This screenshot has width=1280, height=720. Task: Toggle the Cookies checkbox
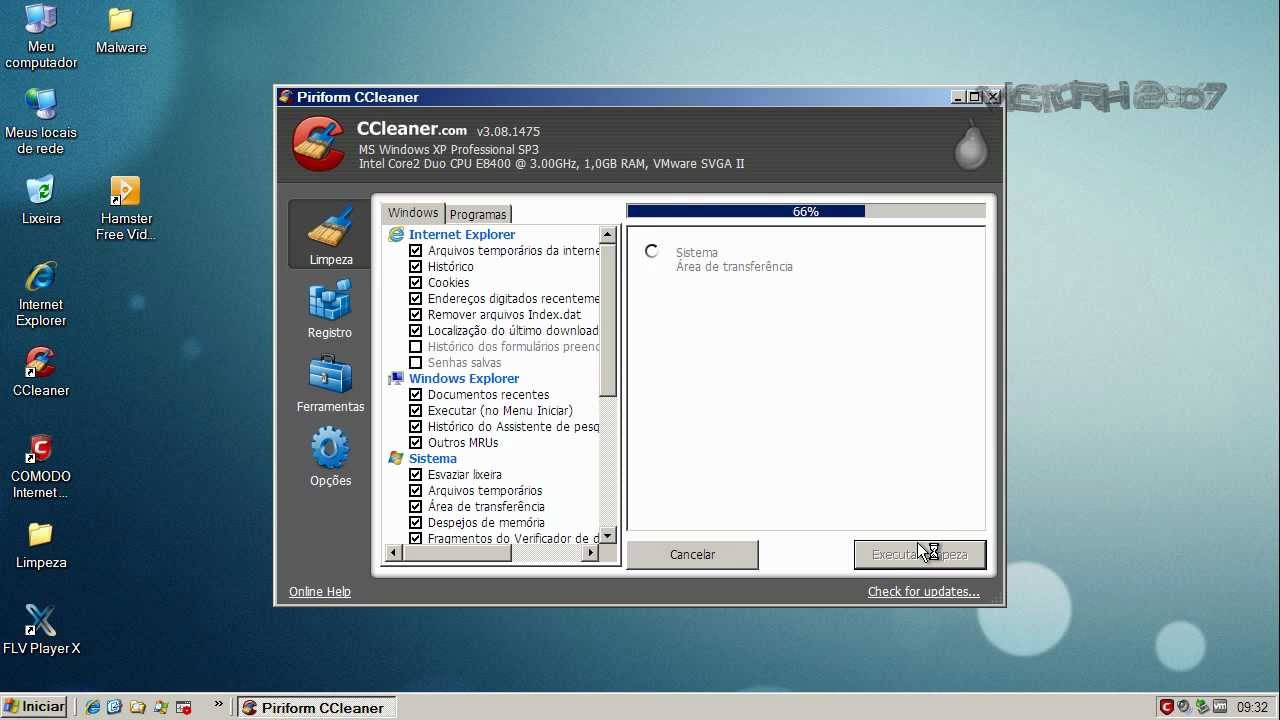pos(416,283)
